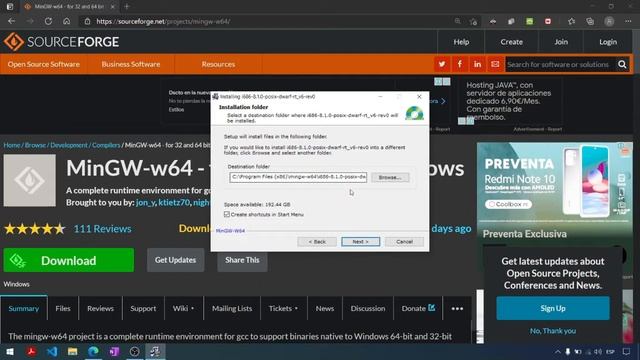The height and width of the screenshot is (360, 640).
Task: Click the browser favorites star icon
Action: coord(571,21)
